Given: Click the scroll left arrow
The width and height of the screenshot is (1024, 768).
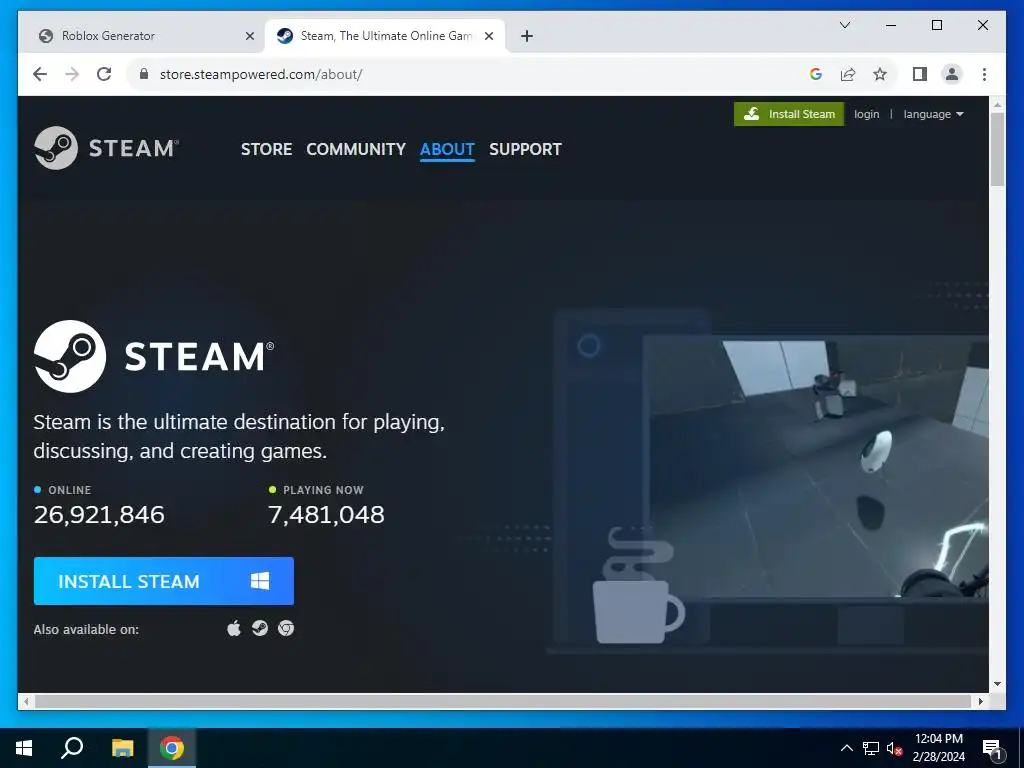Looking at the screenshot, I should click(26, 701).
